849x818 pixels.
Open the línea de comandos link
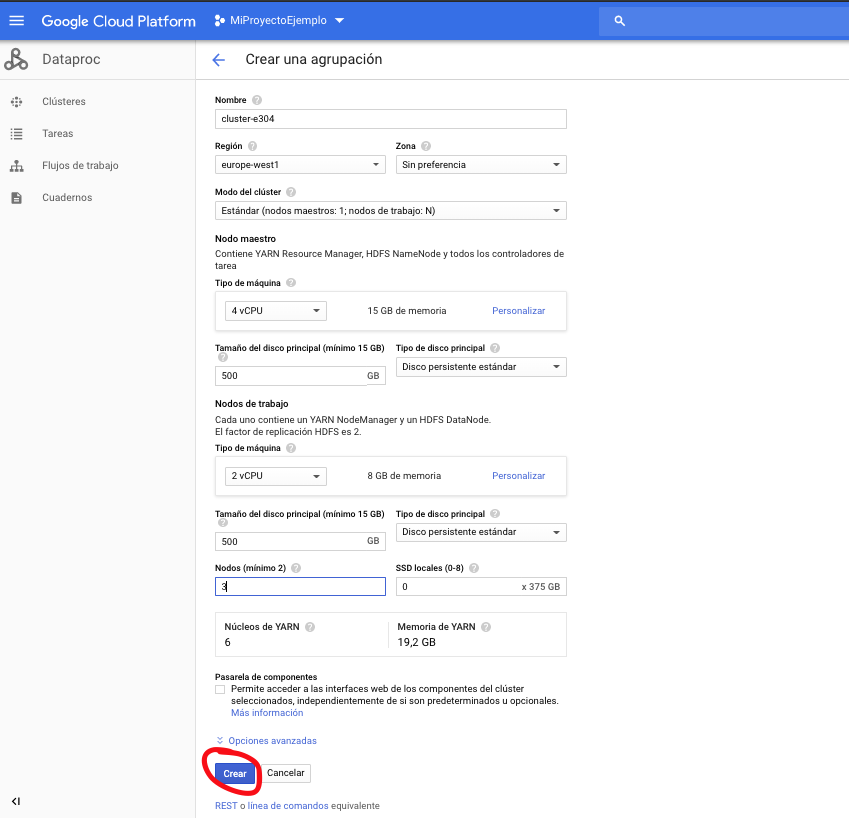point(288,806)
